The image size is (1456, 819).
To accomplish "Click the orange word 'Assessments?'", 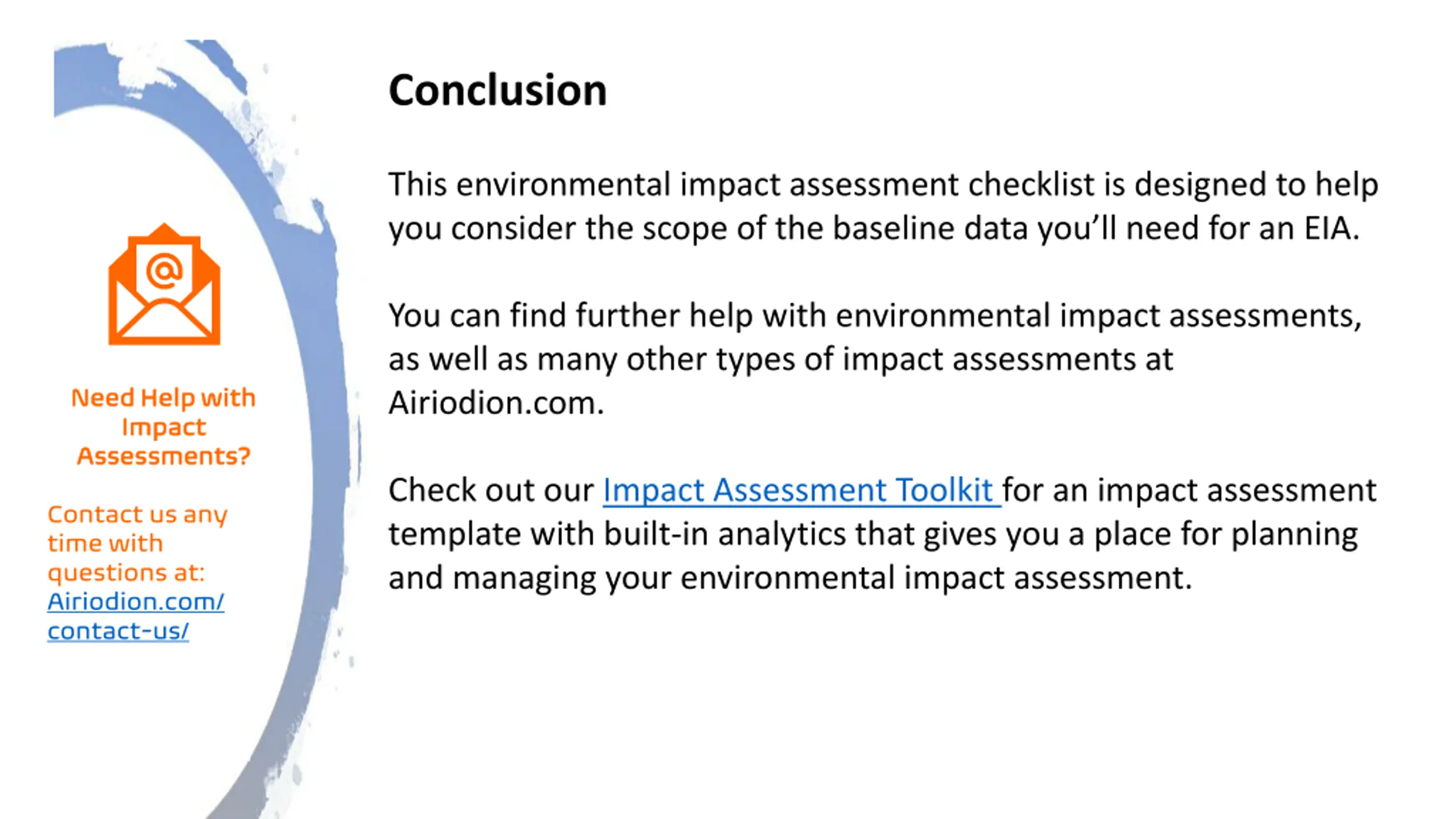I will [164, 456].
